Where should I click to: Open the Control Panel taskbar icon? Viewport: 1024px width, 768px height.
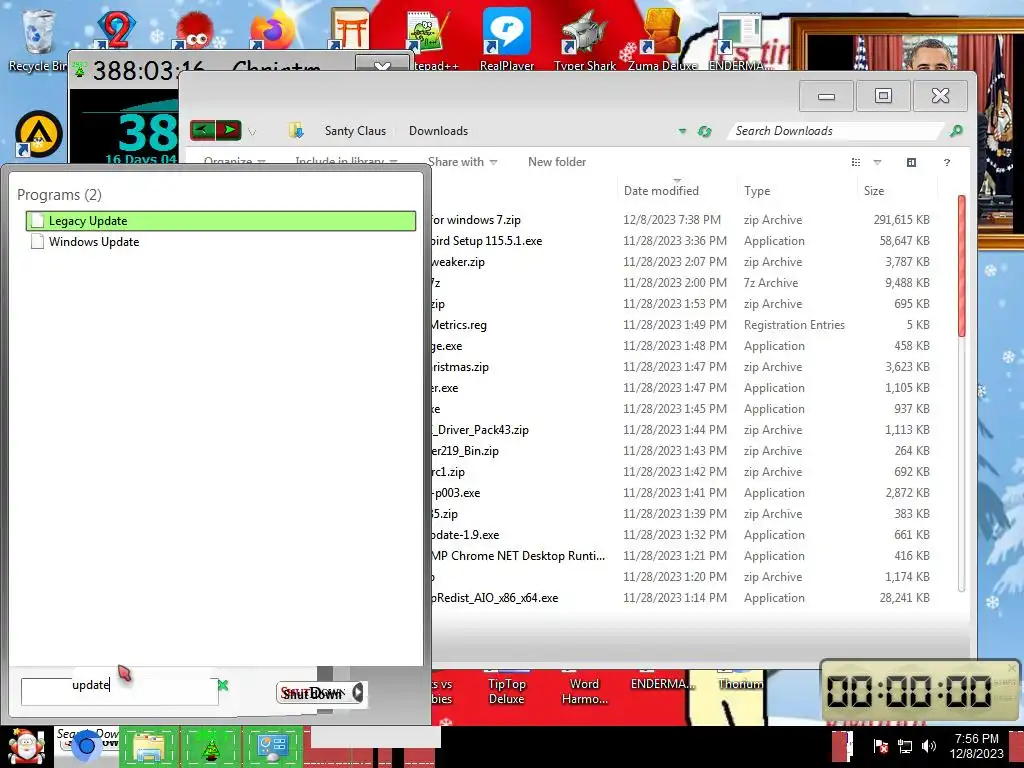tap(272, 747)
